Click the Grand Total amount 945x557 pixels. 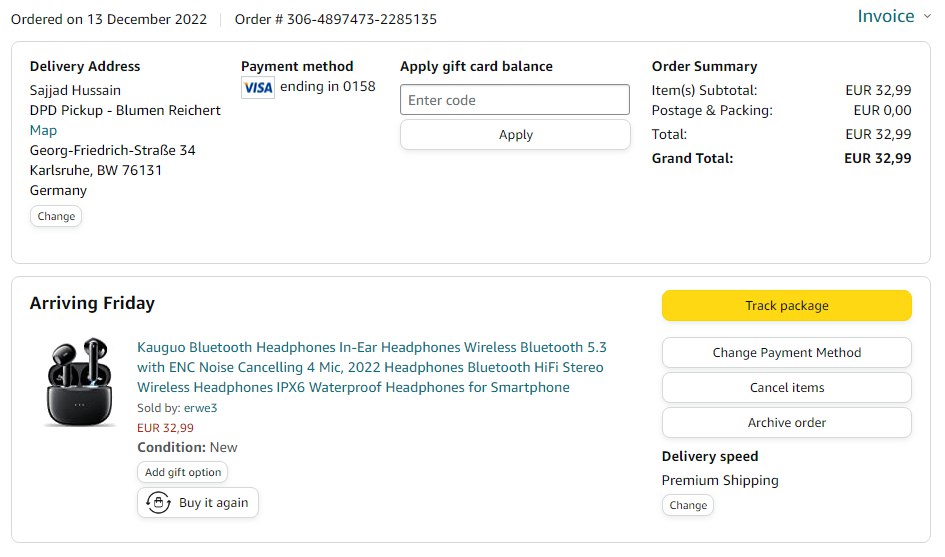tap(877, 158)
